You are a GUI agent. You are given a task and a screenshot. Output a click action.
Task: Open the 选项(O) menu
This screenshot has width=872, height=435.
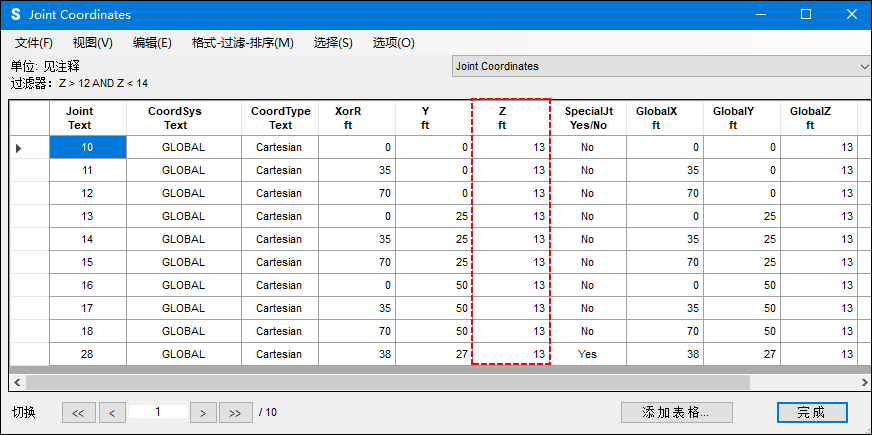click(393, 43)
